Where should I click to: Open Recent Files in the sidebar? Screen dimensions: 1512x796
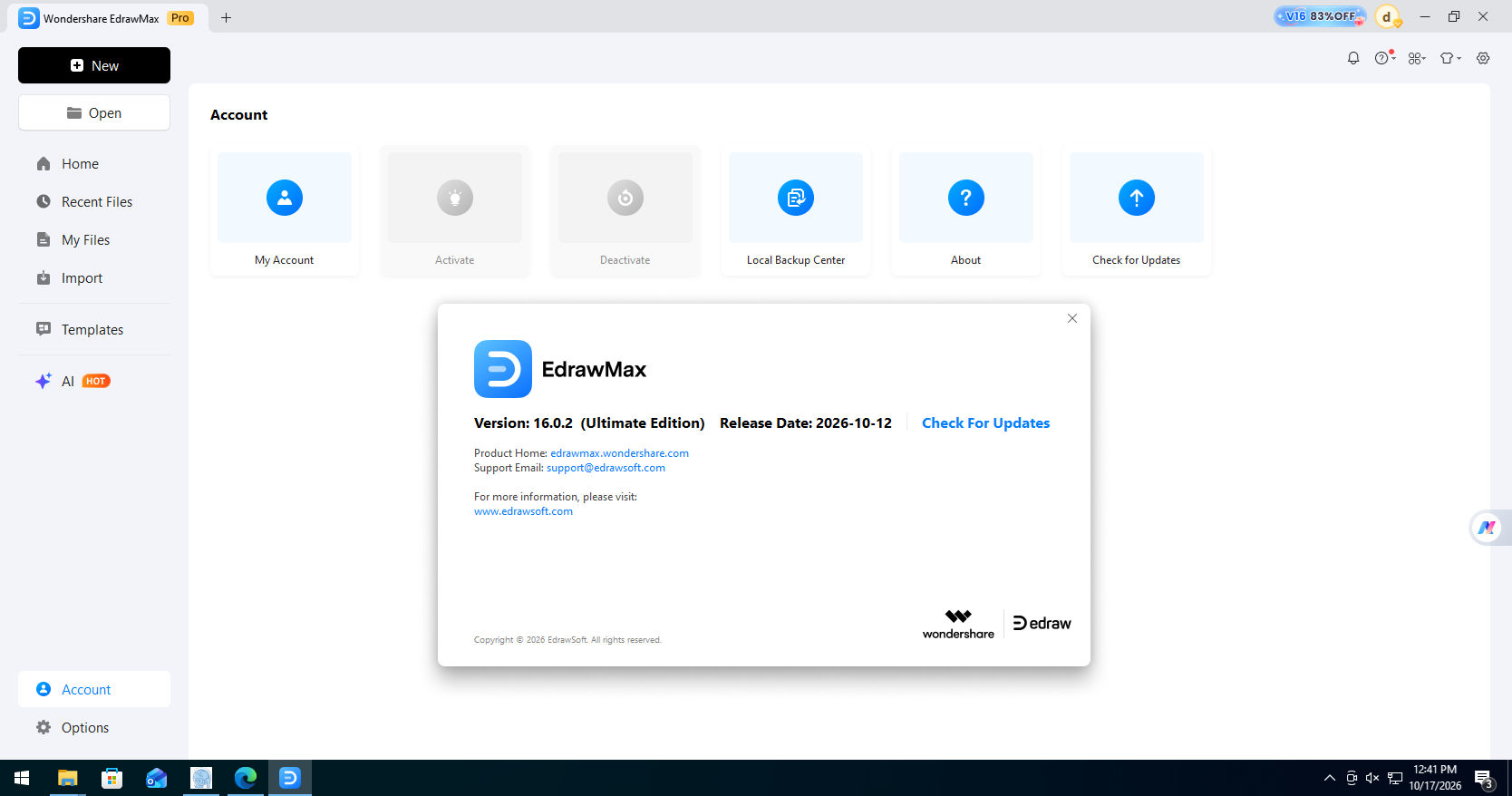tap(94, 202)
